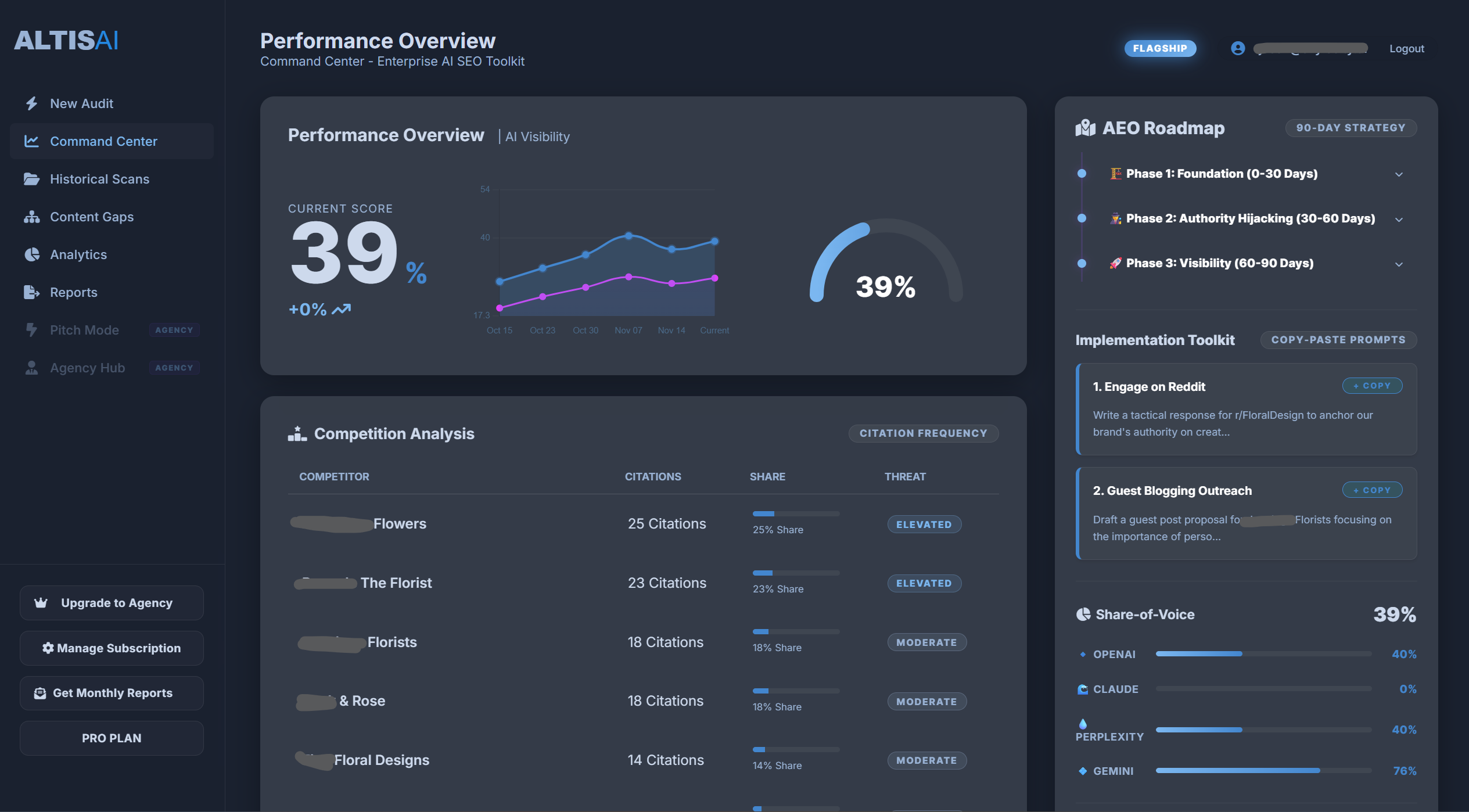Click the gear icon on Manage Subscription

tap(48, 648)
